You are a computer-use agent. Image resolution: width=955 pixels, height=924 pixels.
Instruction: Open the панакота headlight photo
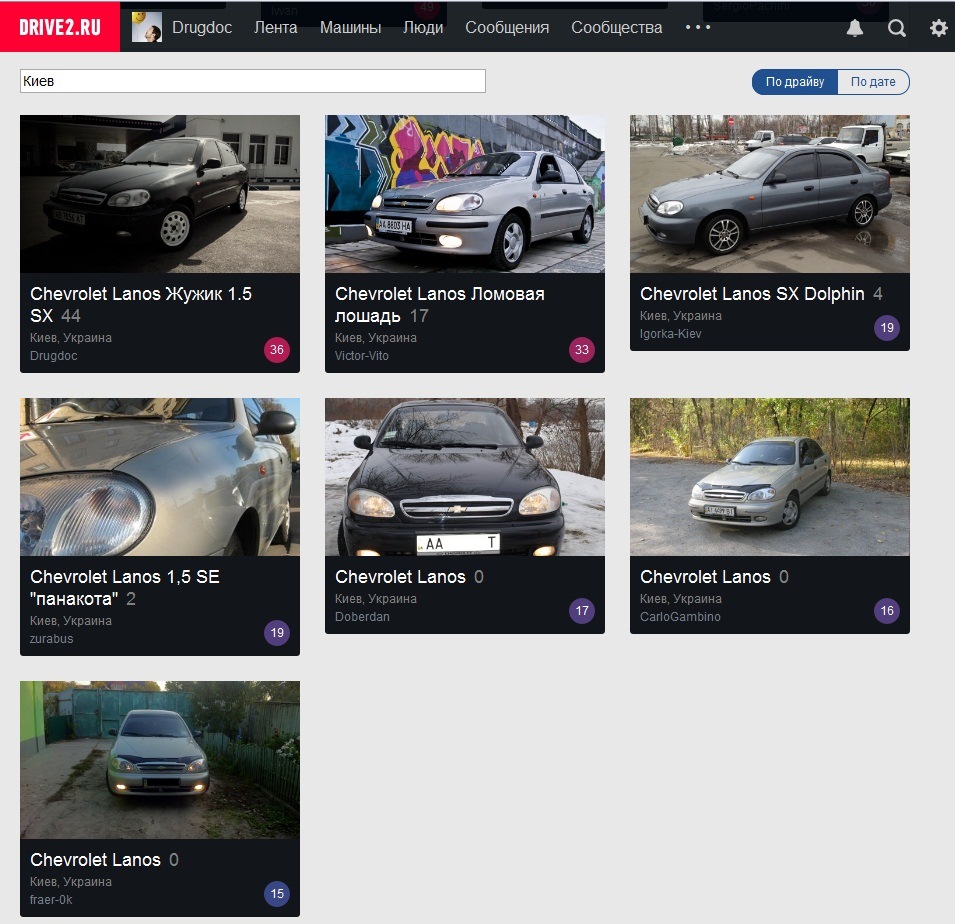[160, 477]
